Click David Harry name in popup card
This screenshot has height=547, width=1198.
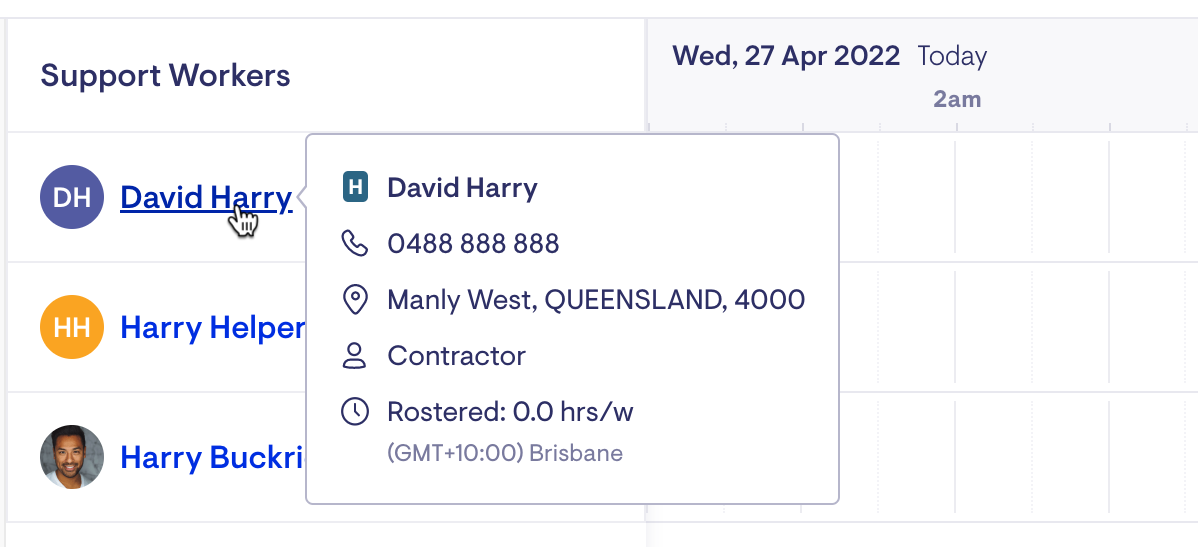[462, 188]
